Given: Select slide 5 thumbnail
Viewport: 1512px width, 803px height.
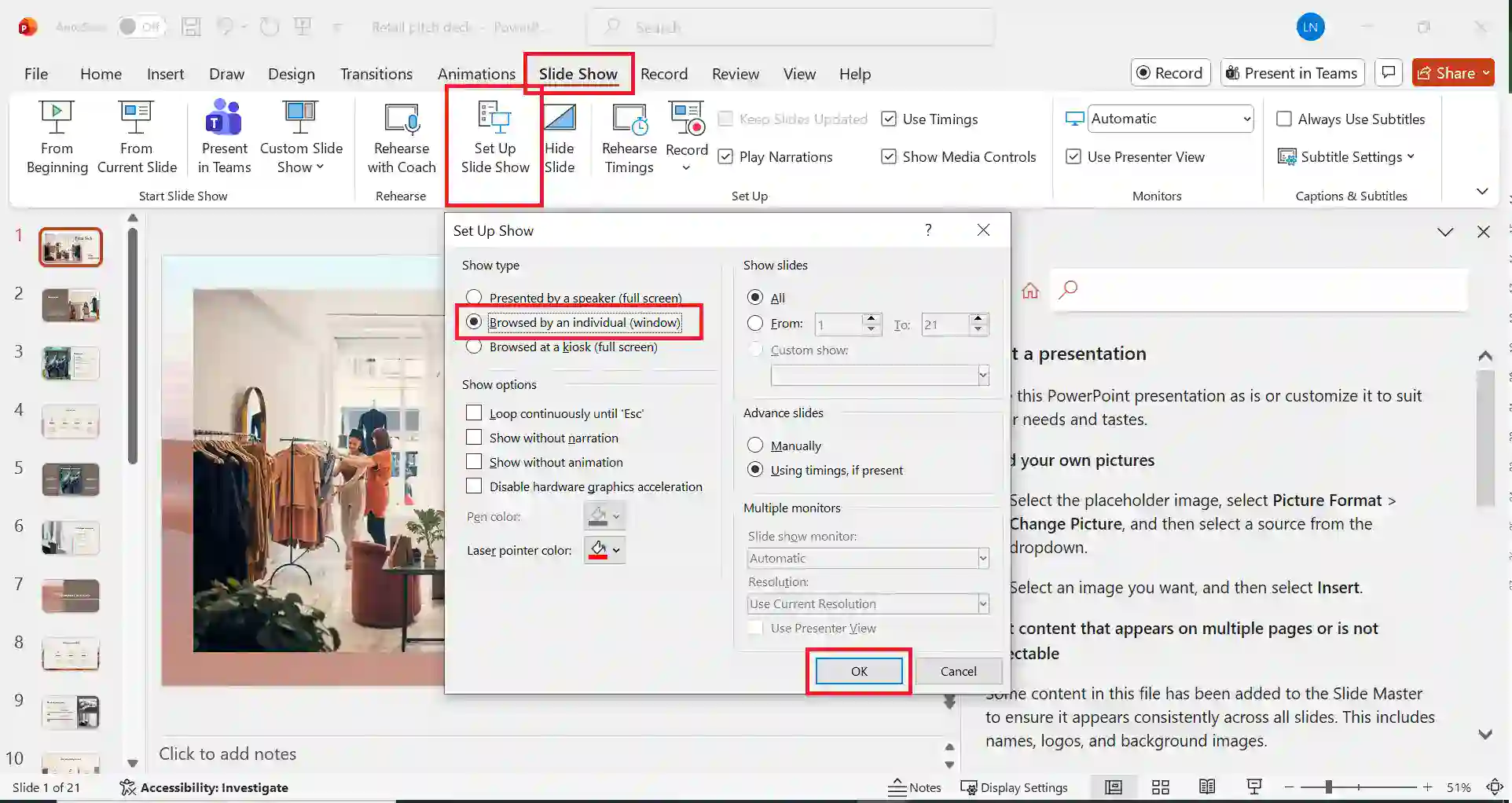Looking at the screenshot, I should pos(71,479).
